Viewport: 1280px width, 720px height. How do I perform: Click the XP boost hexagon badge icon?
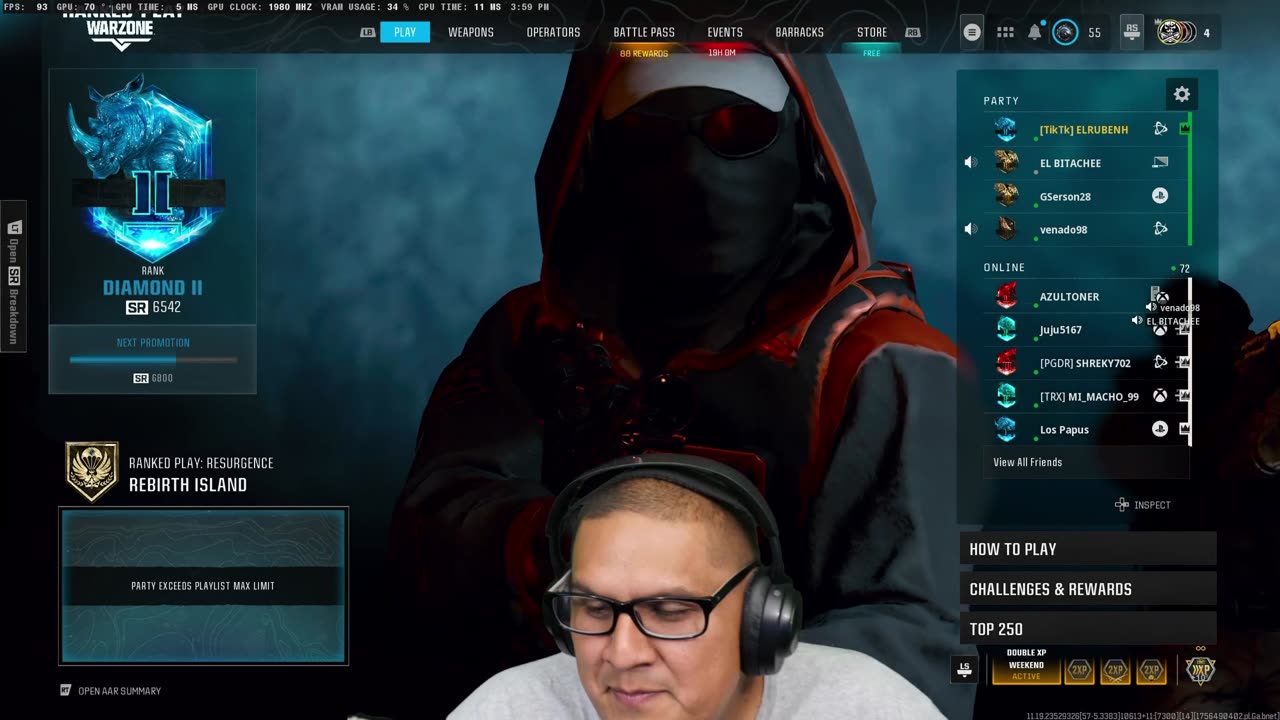(1200, 669)
